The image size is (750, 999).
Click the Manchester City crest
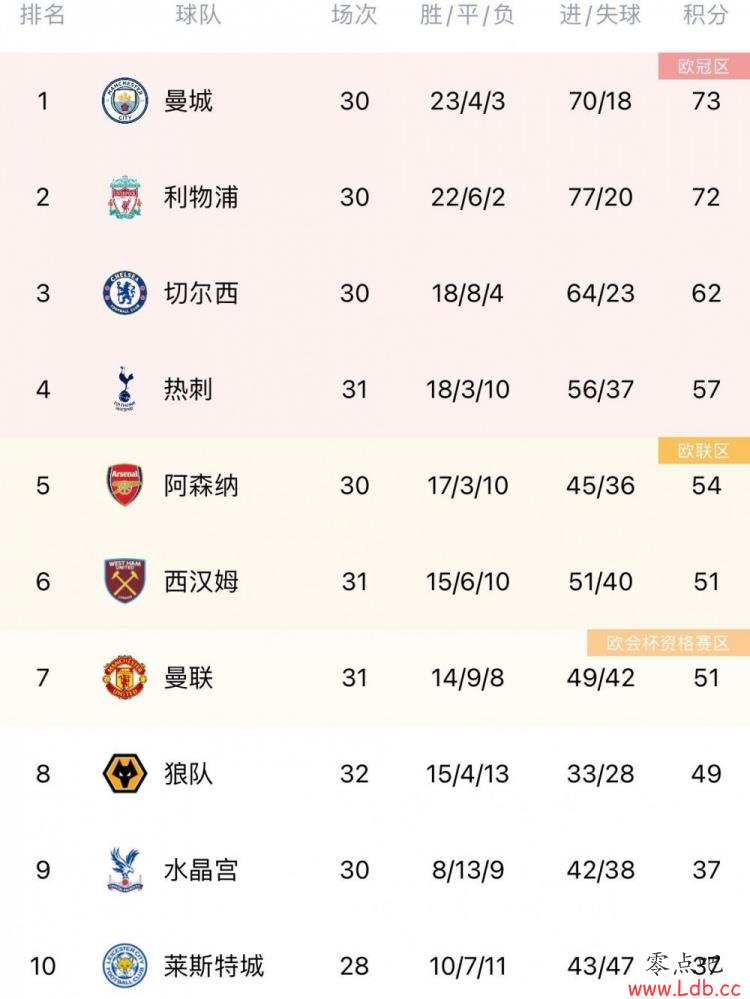tap(125, 101)
